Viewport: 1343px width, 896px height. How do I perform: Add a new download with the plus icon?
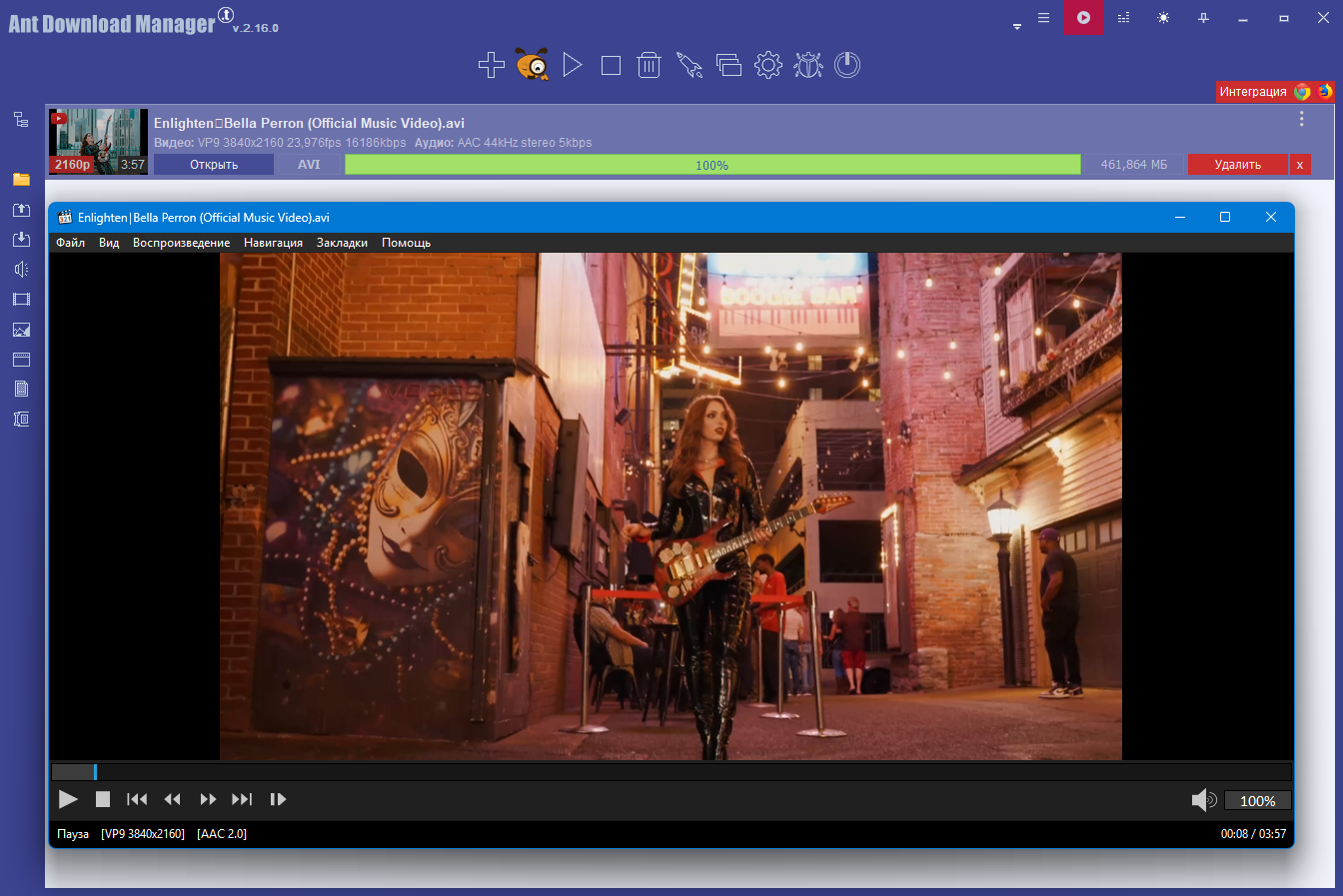point(492,65)
